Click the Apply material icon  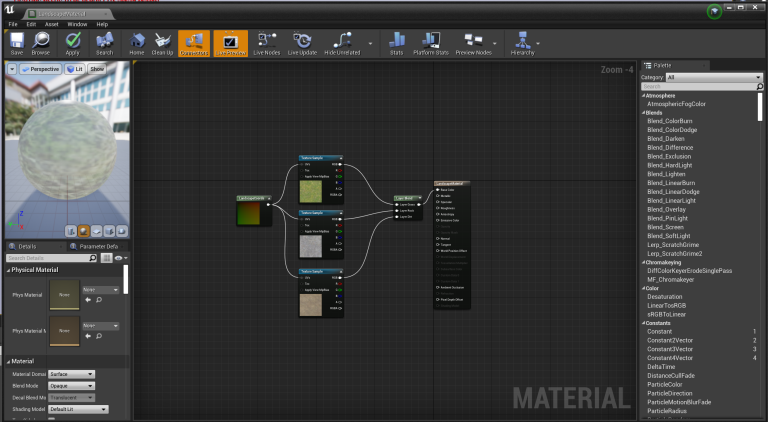tap(73, 42)
